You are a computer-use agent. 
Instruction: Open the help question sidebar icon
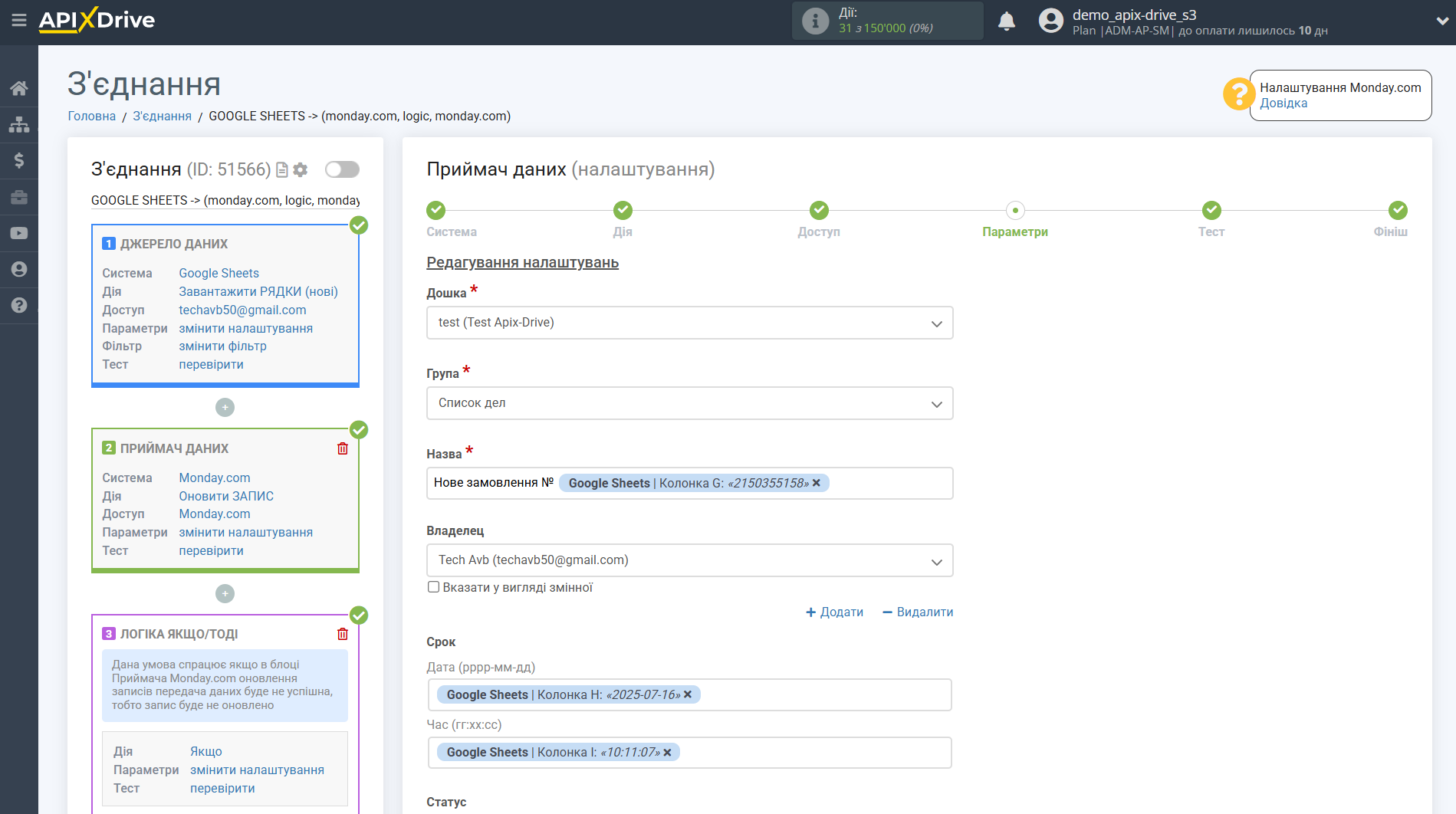click(19, 305)
